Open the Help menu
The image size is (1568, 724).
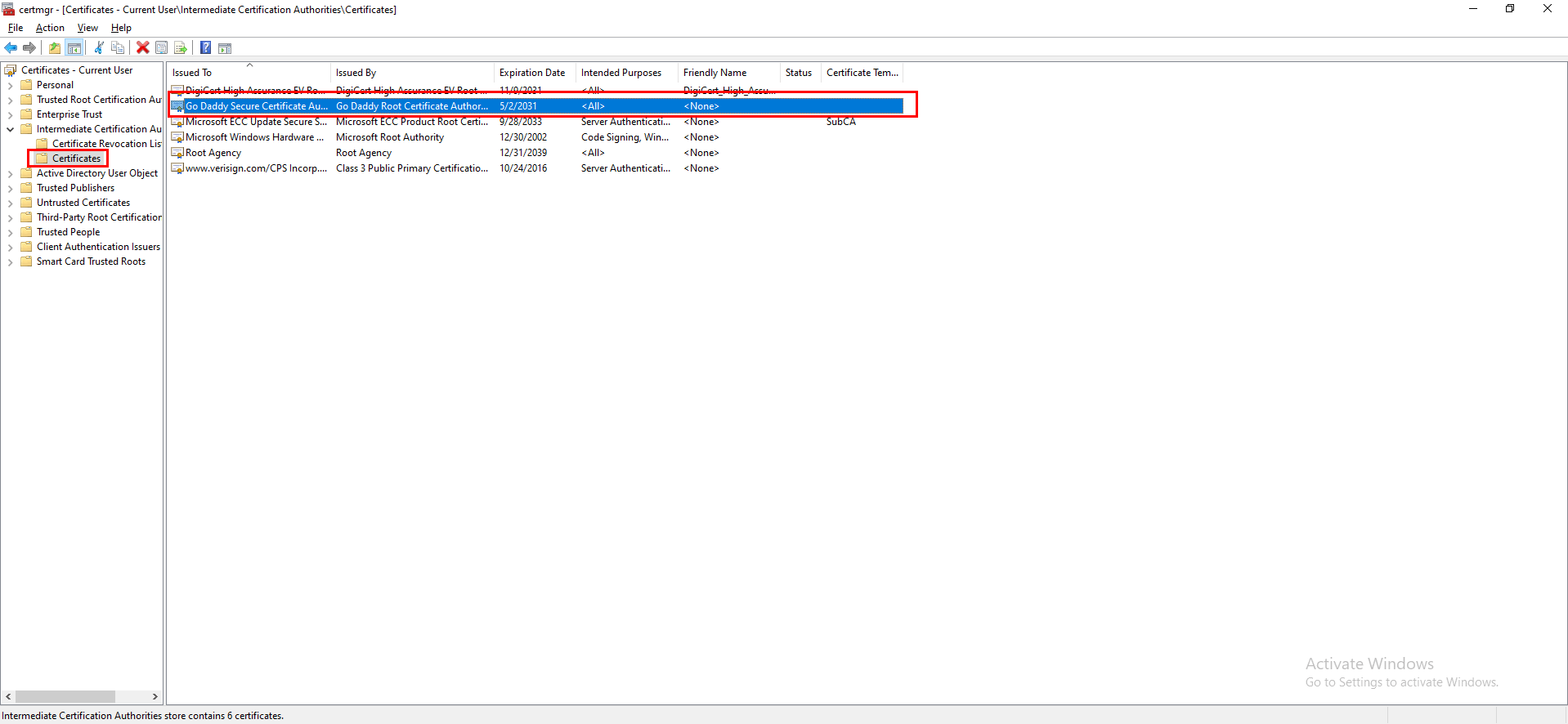coord(121,28)
